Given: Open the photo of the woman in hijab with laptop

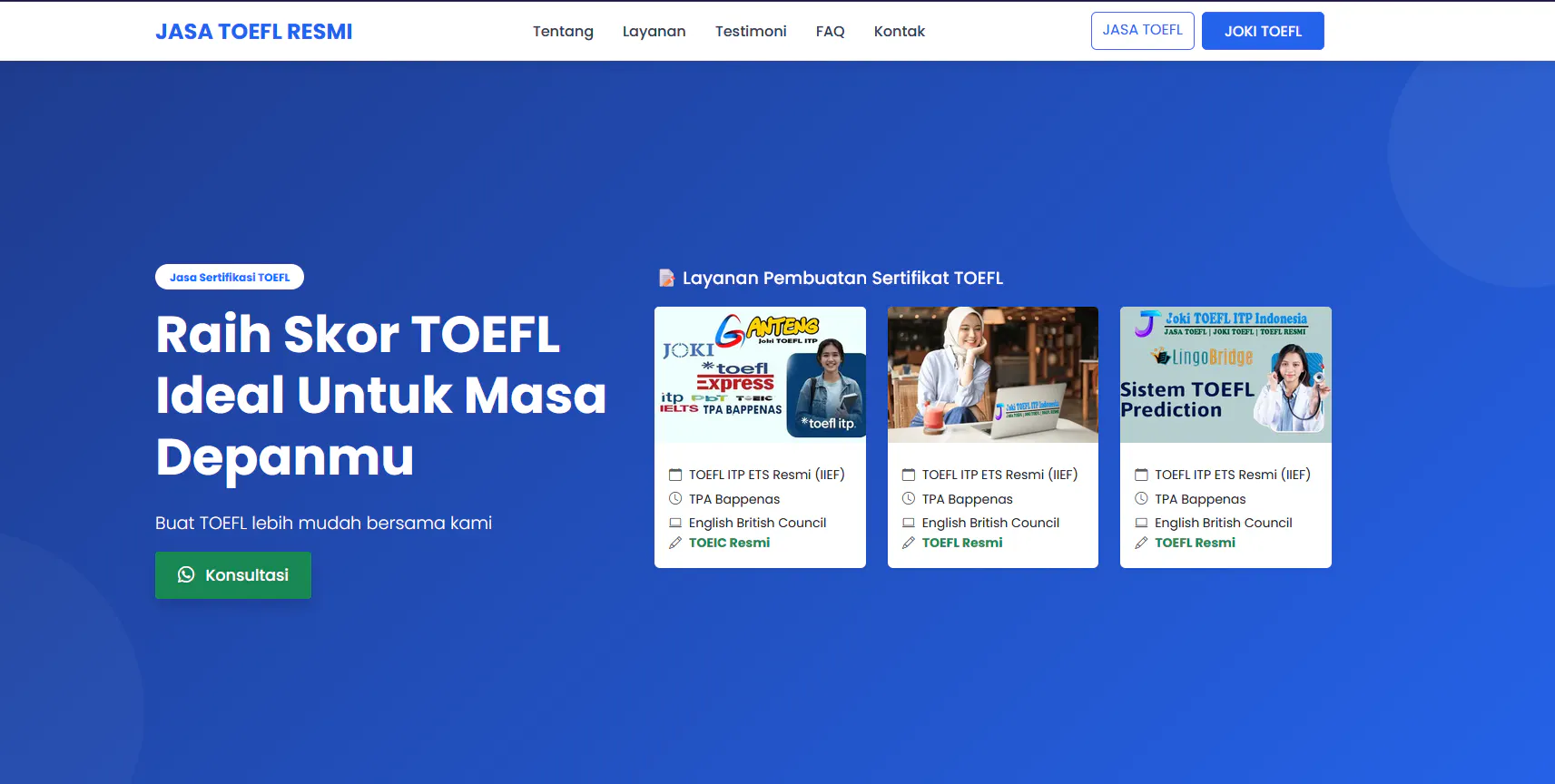Looking at the screenshot, I should [x=993, y=375].
